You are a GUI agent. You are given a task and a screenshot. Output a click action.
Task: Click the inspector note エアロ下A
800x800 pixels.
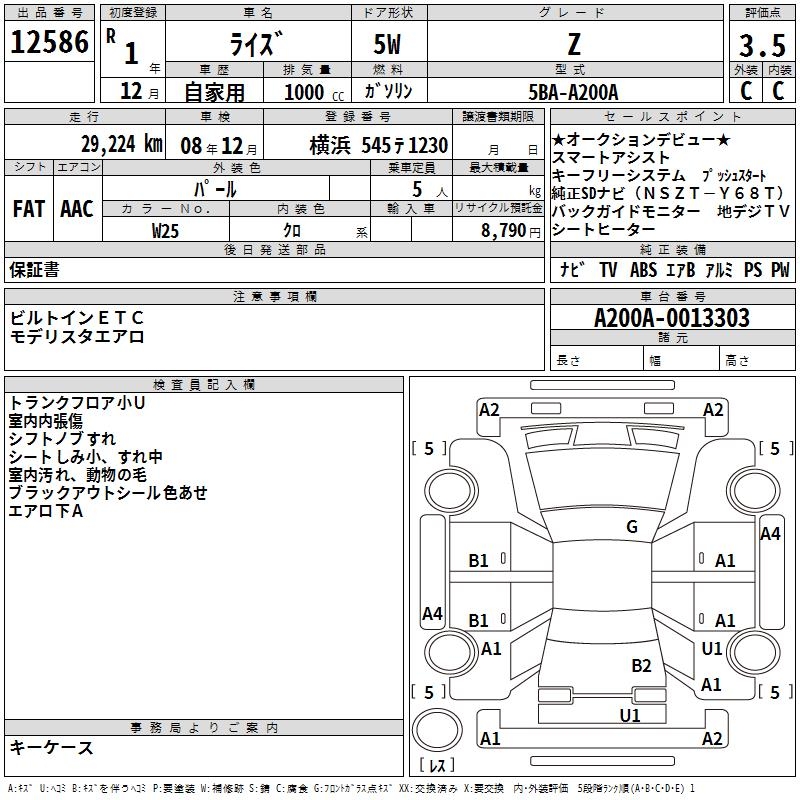45,511
